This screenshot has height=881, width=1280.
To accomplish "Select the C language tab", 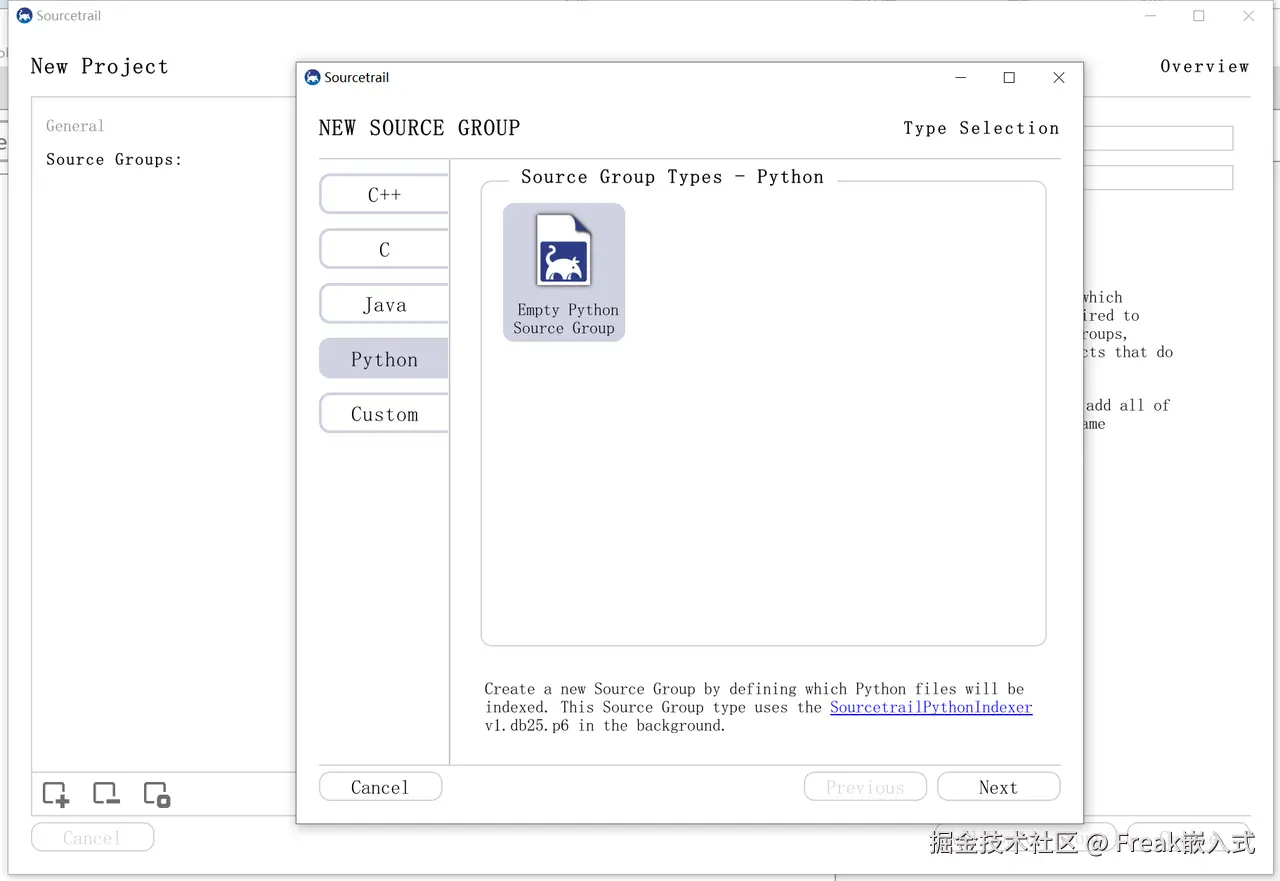I will coord(384,249).
